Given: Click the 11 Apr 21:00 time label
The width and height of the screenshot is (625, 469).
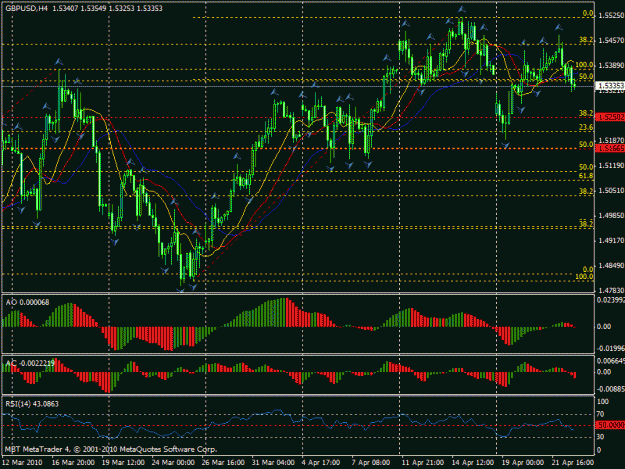Looking at the screenshot, I should click(x=423, y=463).
